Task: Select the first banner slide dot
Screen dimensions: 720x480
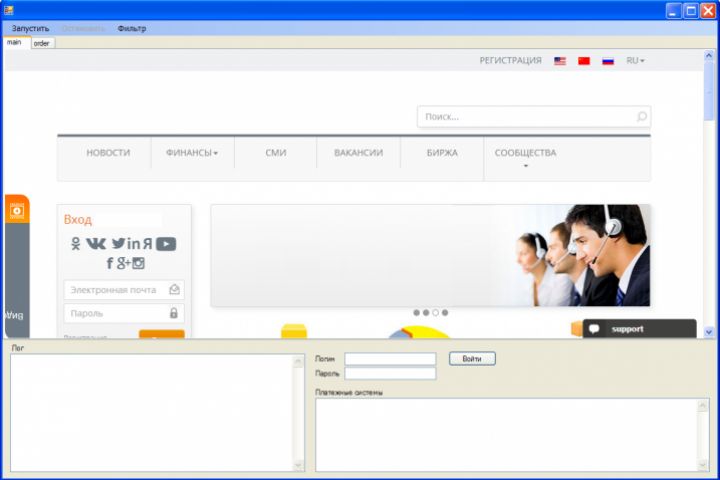Action: 416,313
